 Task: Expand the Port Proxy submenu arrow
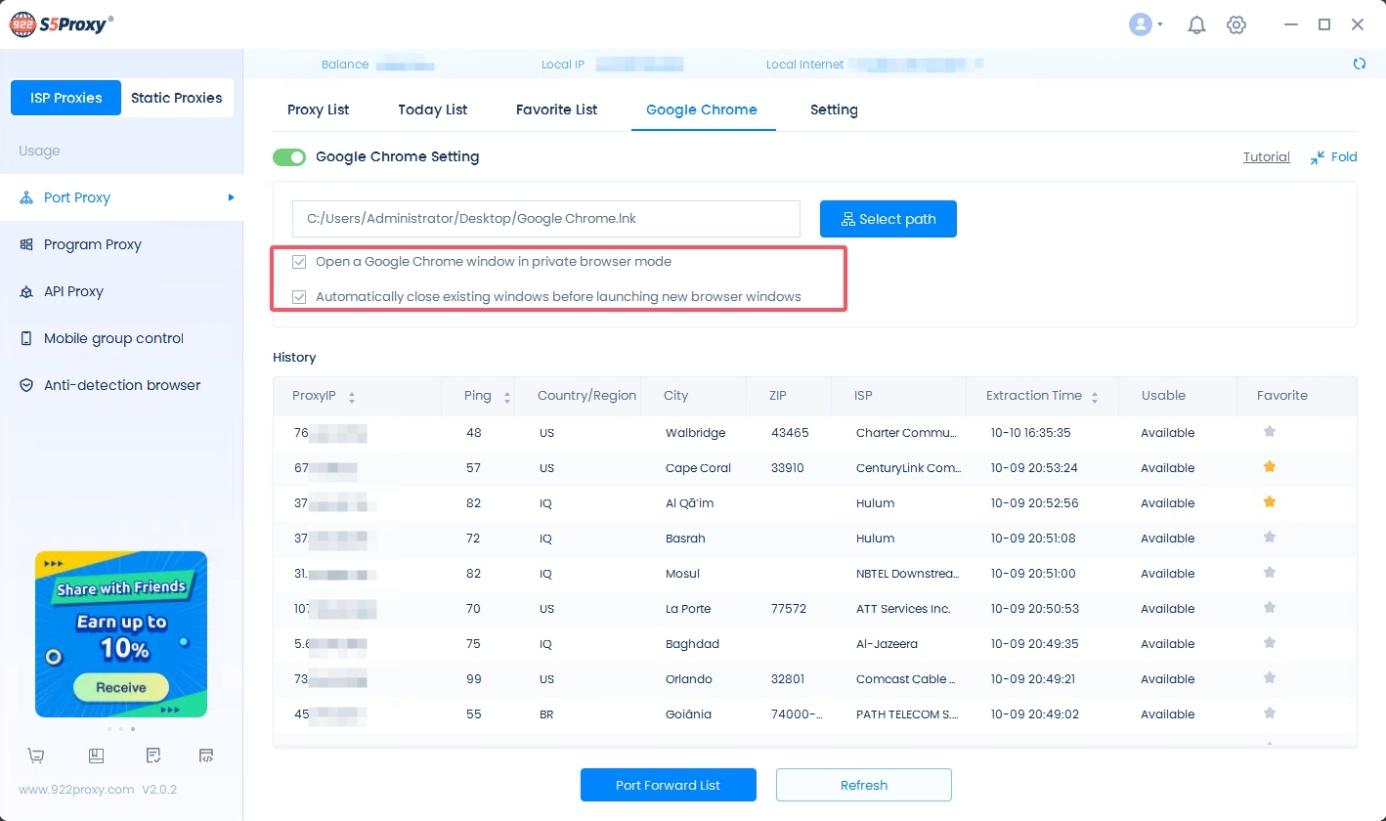230,197
